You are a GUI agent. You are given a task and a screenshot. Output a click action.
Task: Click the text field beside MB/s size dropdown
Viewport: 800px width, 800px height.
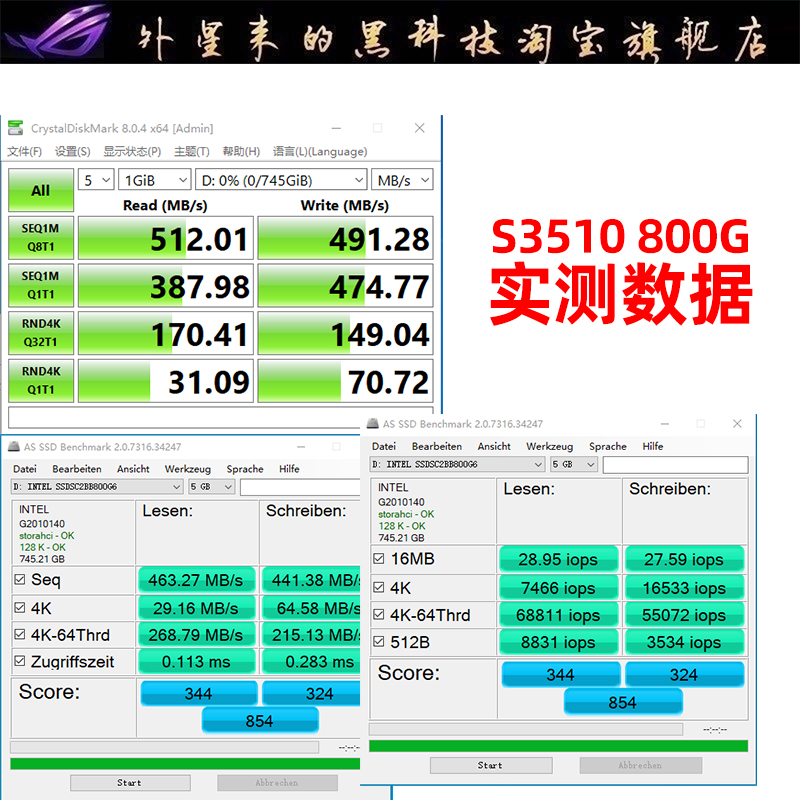(300, 487)
